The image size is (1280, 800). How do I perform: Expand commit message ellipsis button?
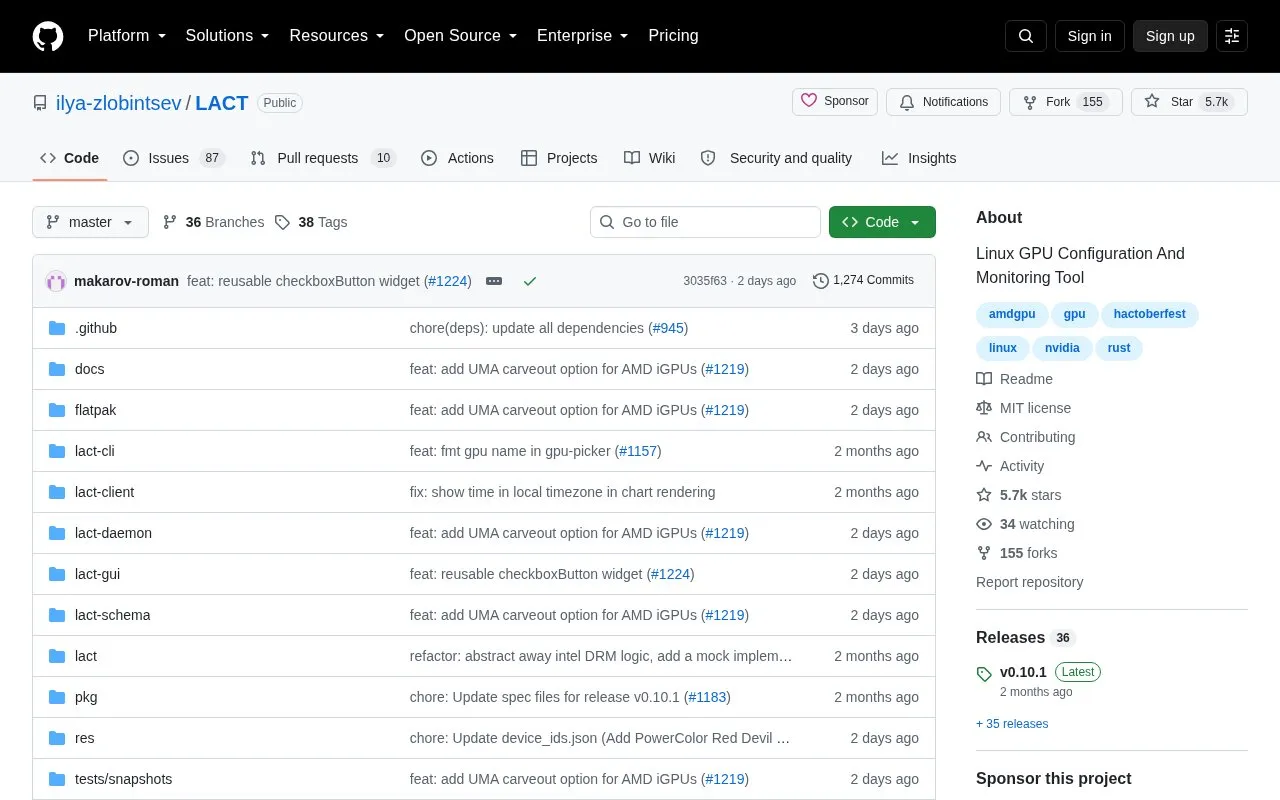coord(494,281)
